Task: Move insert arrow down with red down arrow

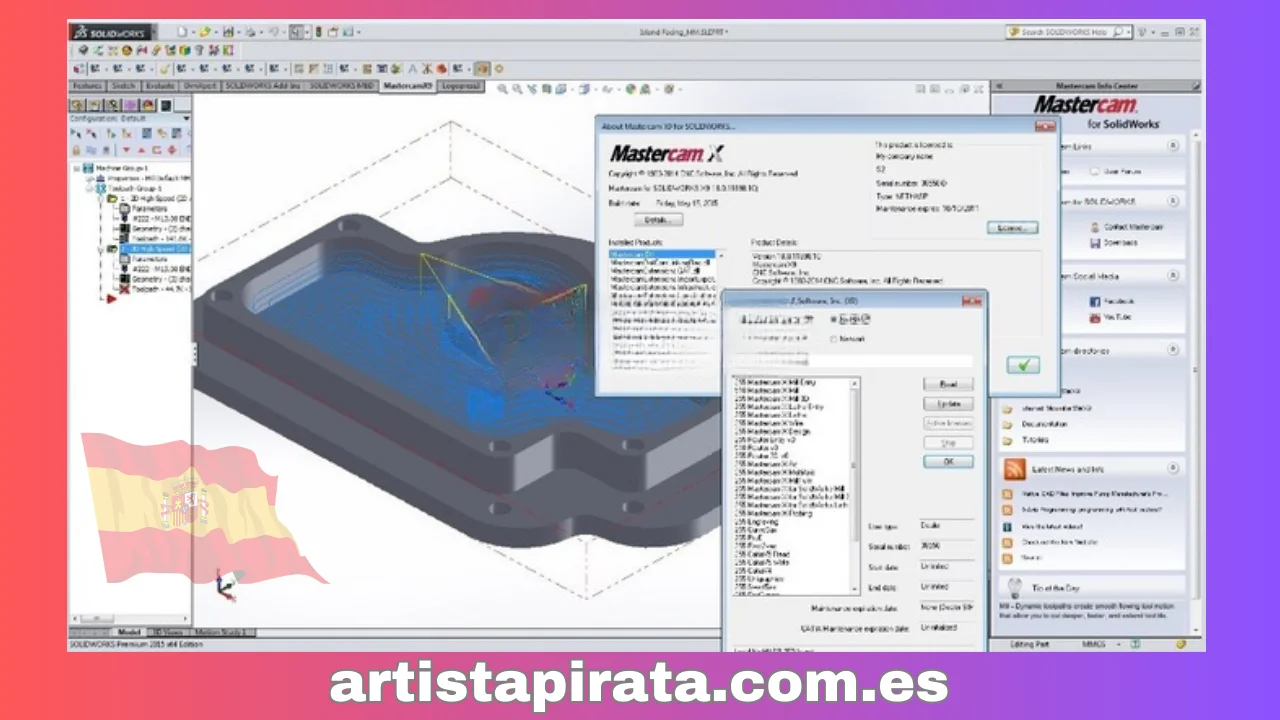Action: 126,150
